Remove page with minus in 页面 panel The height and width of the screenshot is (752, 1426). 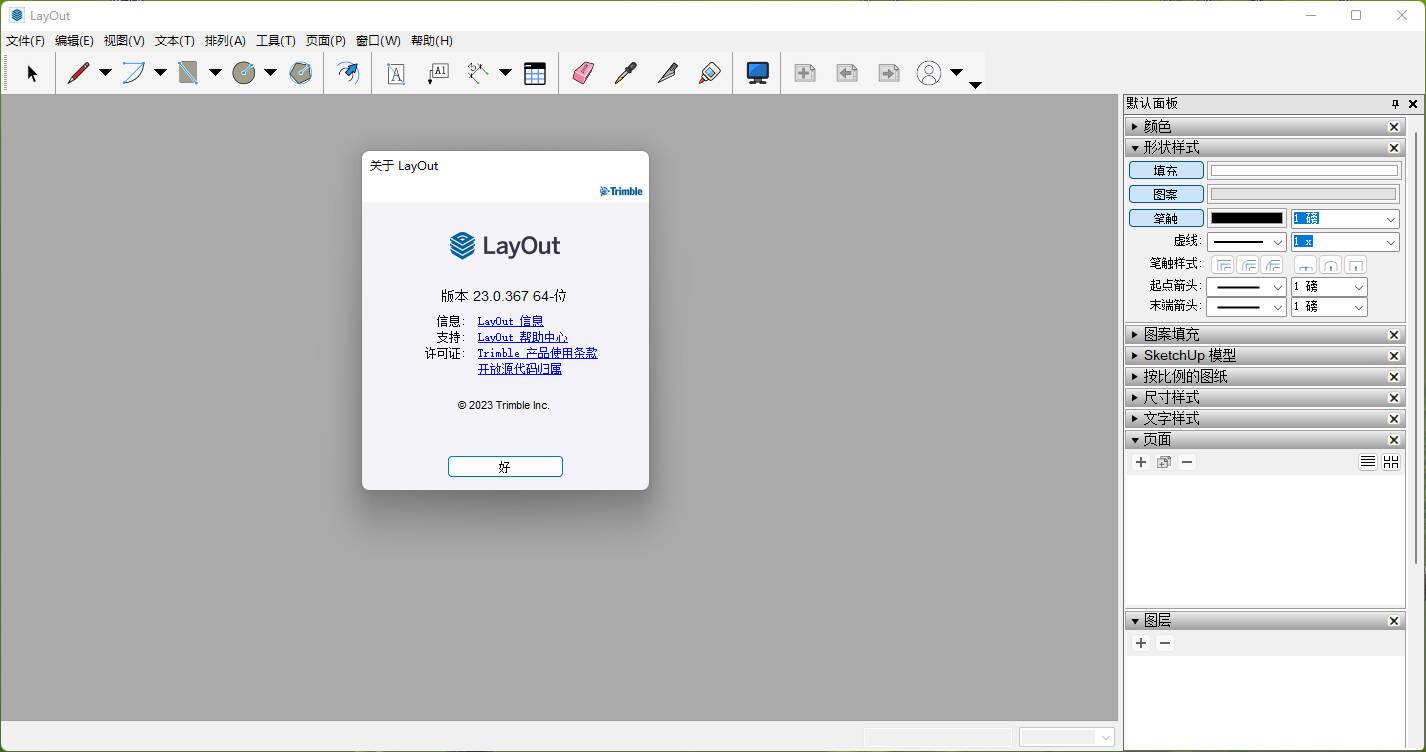1187,462
